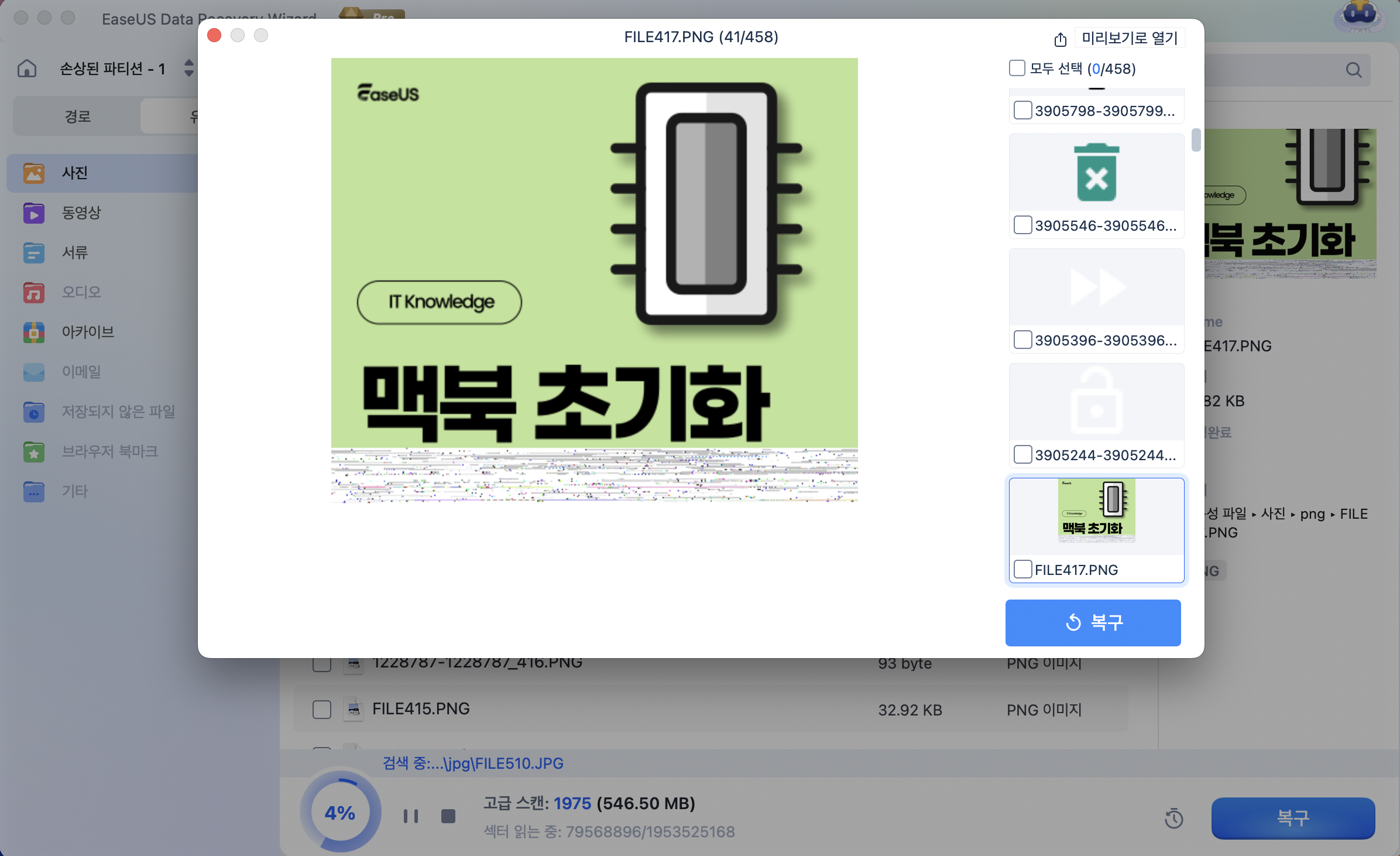
Task: Click the thumbnail list scrollbar
Action: tap(1196, 141)
